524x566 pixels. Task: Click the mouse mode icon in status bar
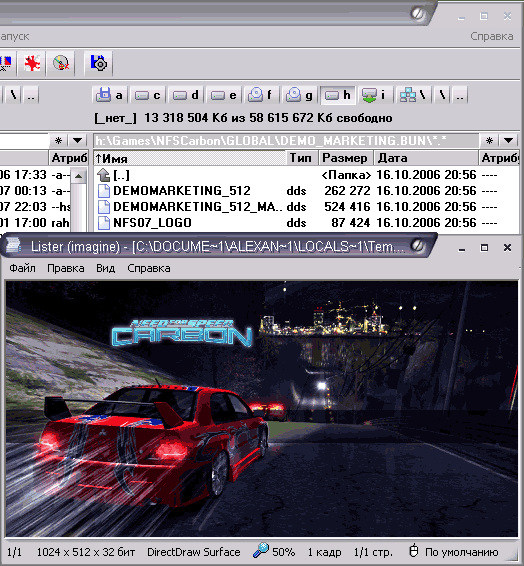[414, 551]
